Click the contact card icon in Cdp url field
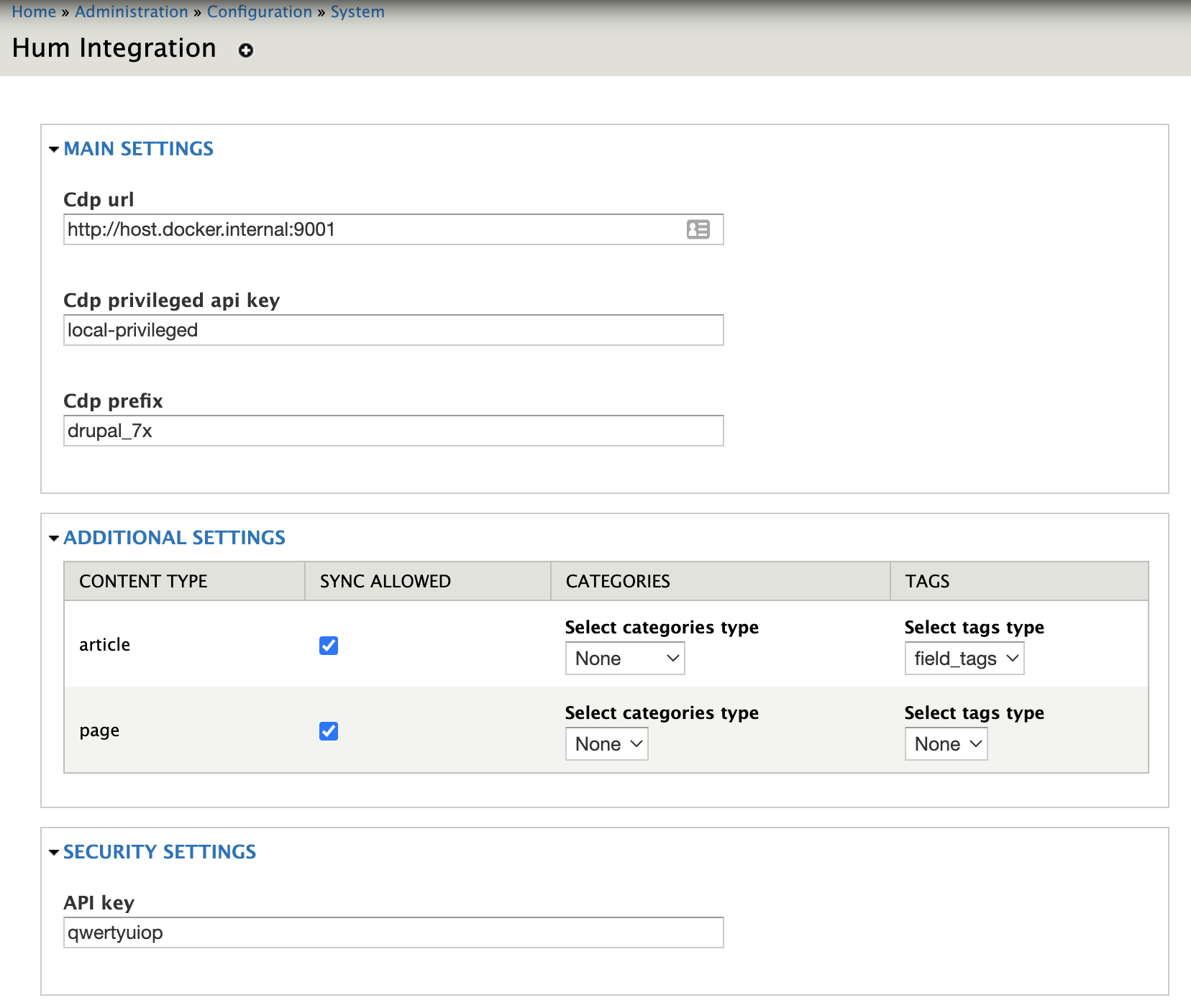 [x=698, y=229]
